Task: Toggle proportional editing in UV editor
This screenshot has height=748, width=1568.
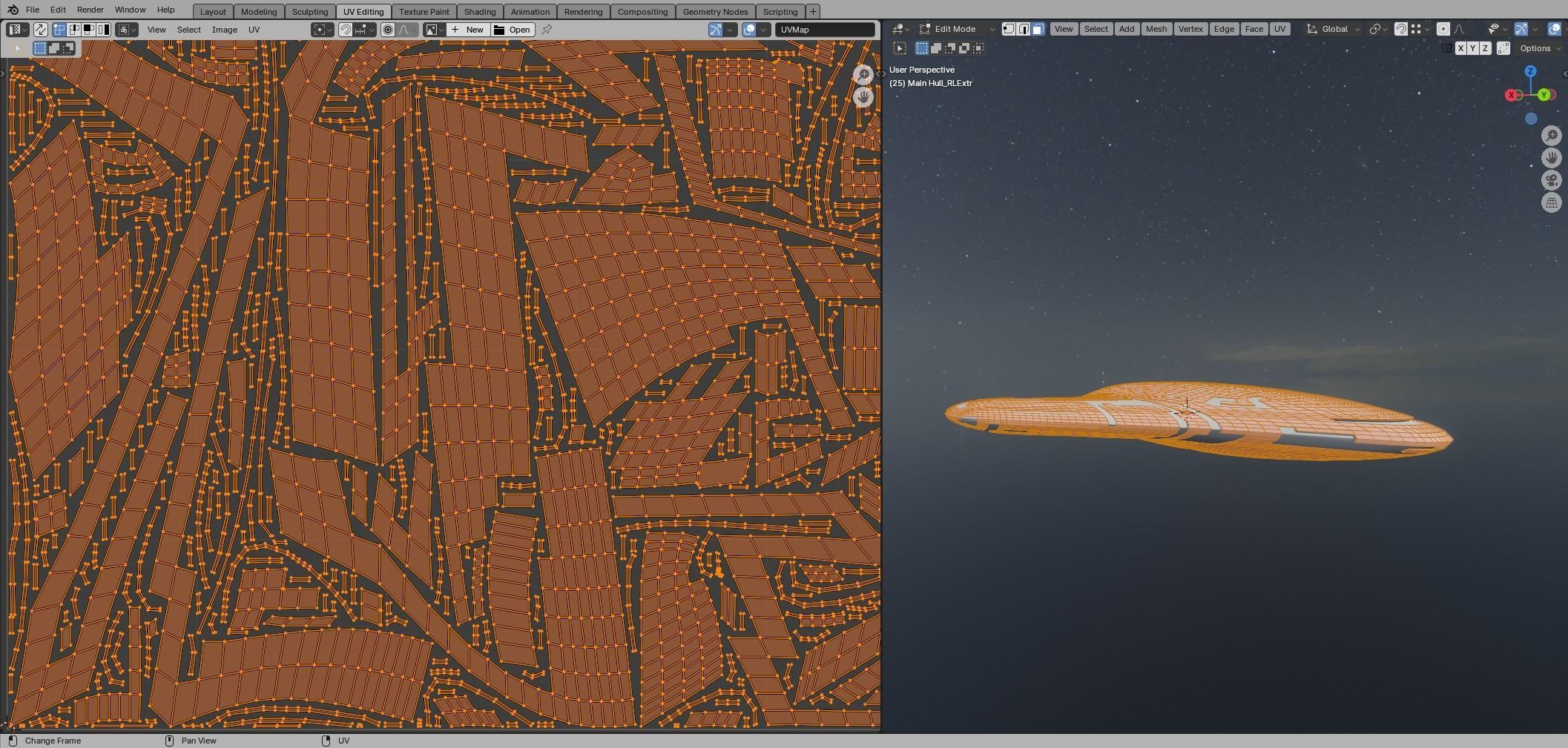Action: (387, 30)
